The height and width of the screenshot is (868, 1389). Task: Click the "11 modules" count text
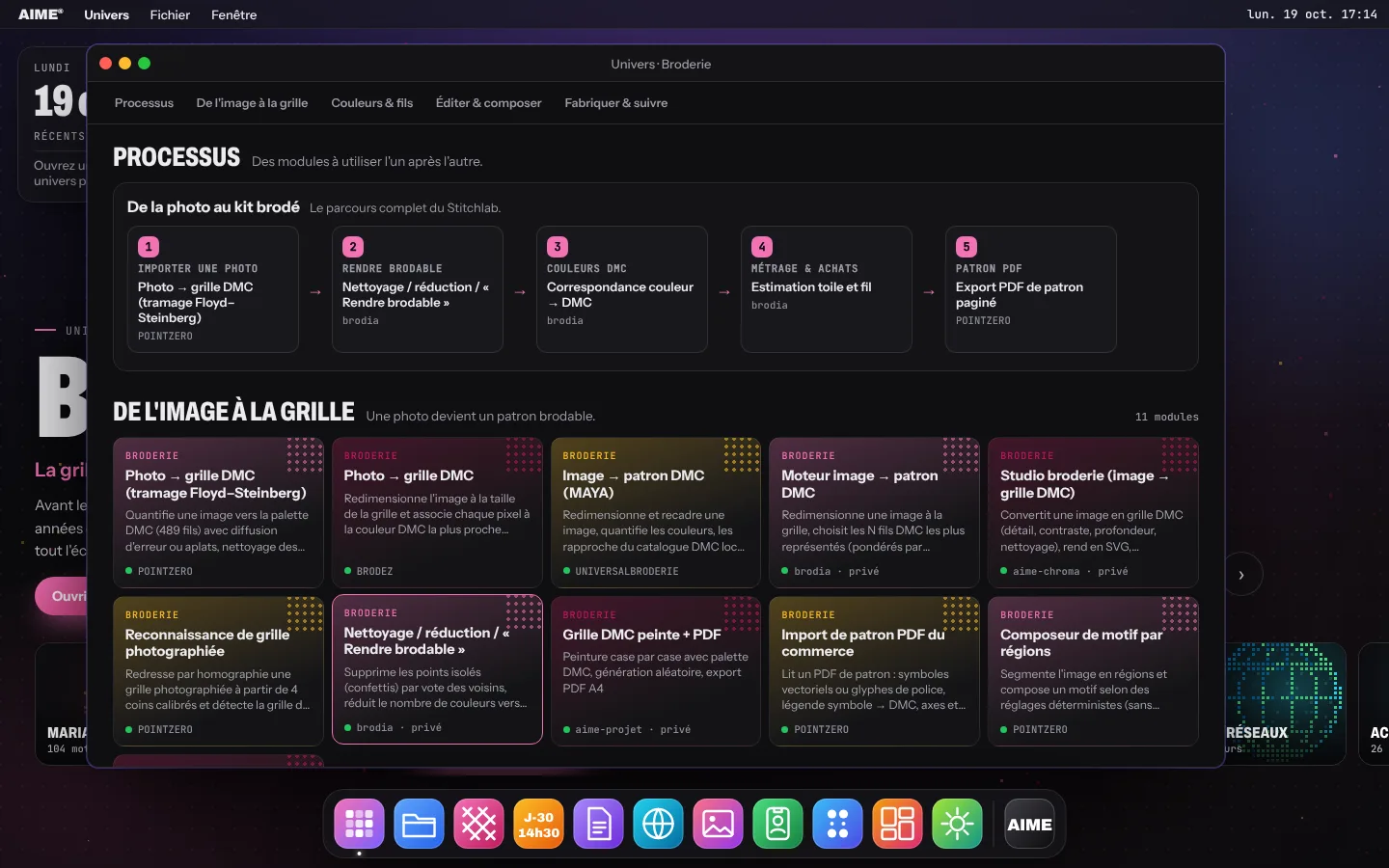tap(1167, 417)
